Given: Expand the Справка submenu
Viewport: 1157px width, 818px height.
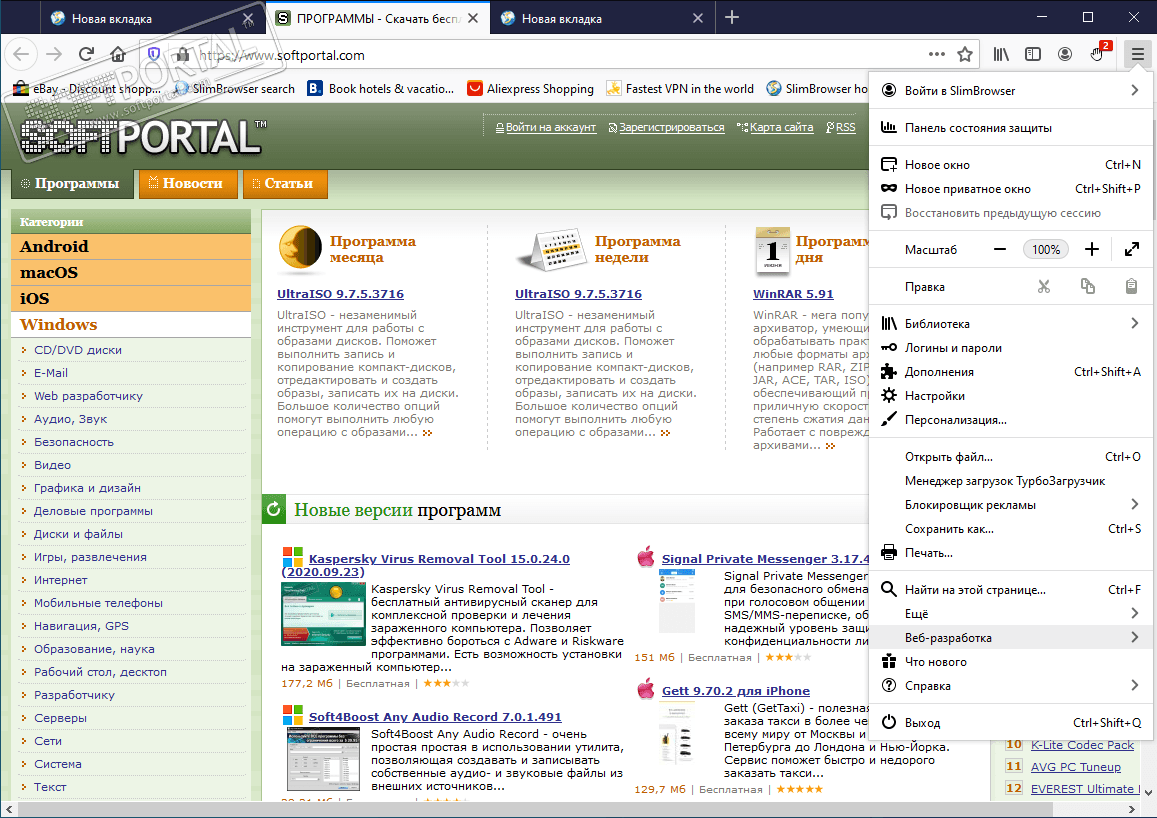Looking at the screenshot, I should tap(1010, 685).
